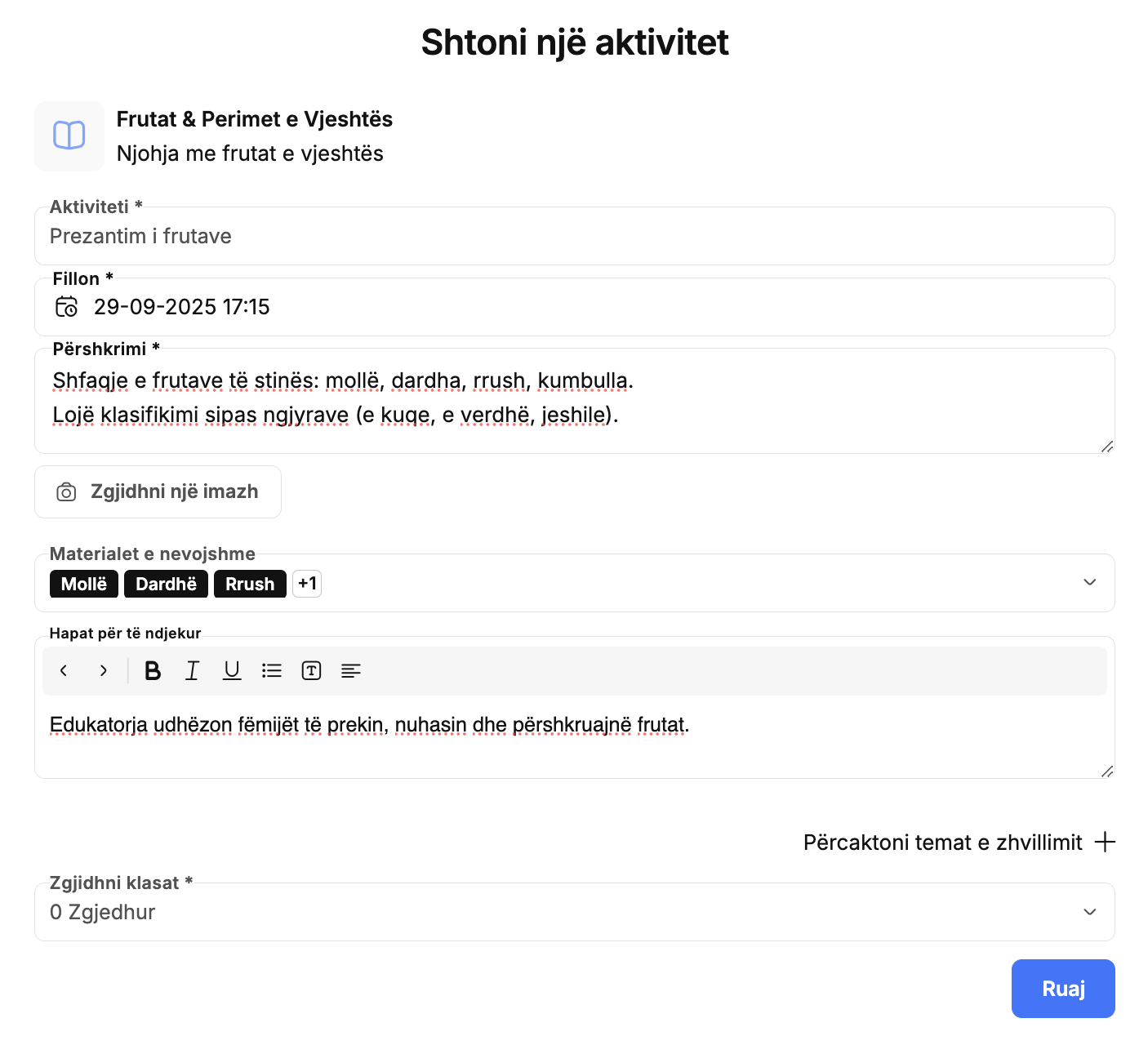This screenshot has height=1045, width=1148.
Task: Toggle italic formatting in the editor
Action: tap(192, 671)
